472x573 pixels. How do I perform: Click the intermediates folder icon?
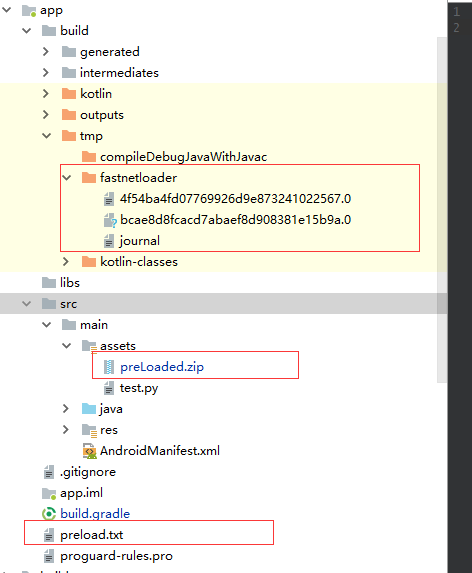click(69, 73)
